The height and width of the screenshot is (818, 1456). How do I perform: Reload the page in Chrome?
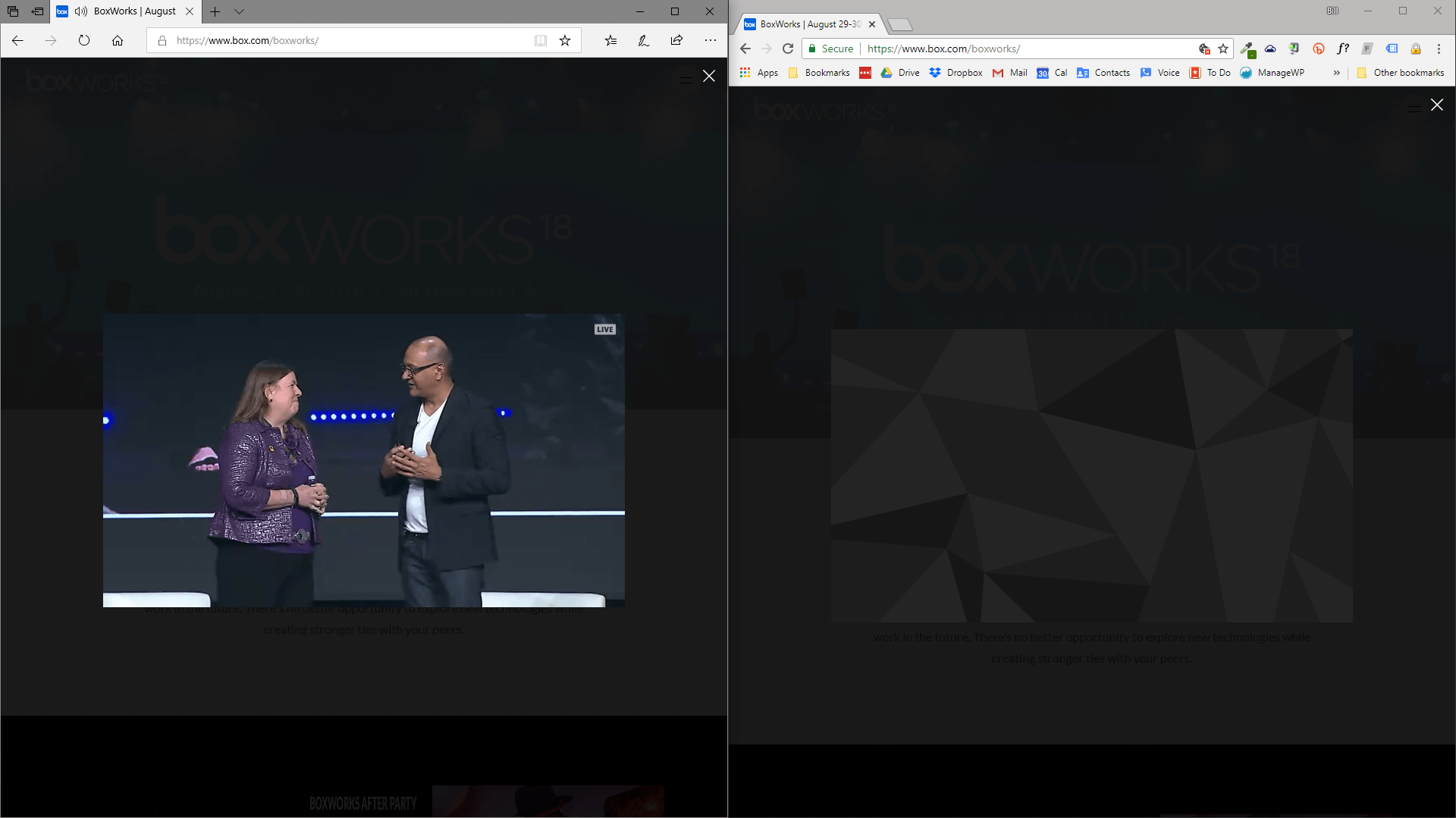(x=788, y=49)
